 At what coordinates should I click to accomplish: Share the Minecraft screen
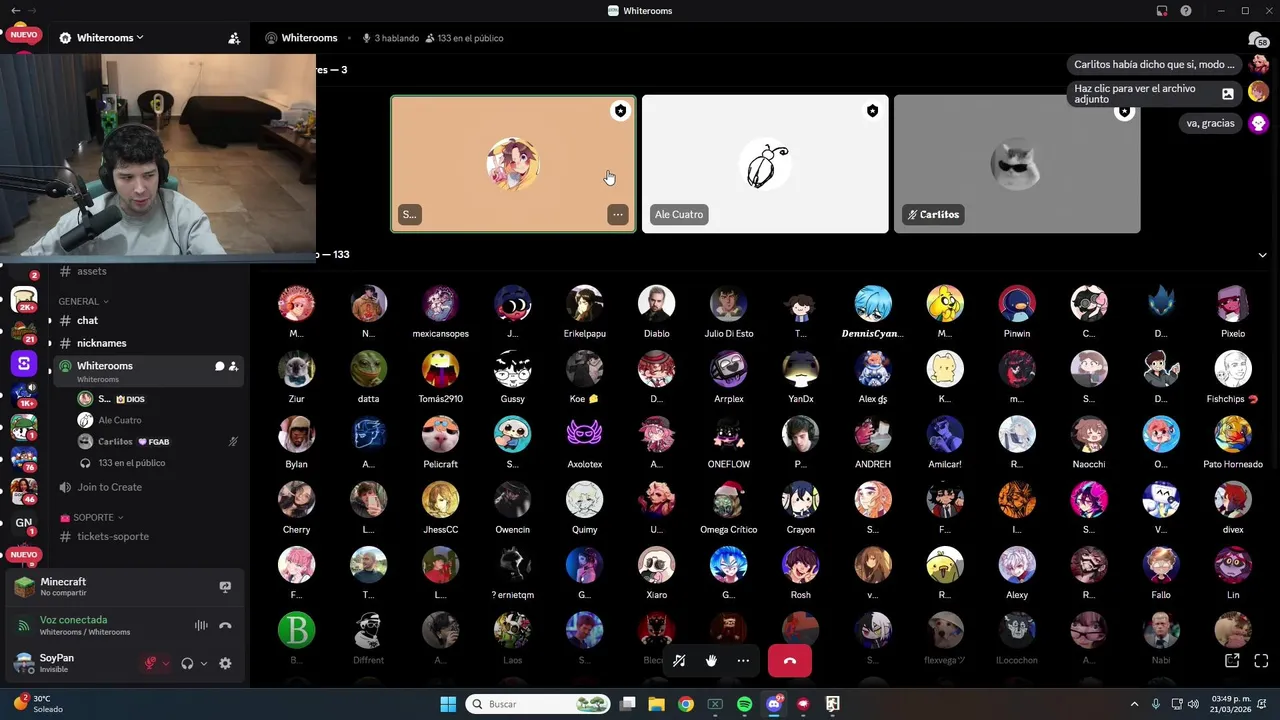point(225,587)
